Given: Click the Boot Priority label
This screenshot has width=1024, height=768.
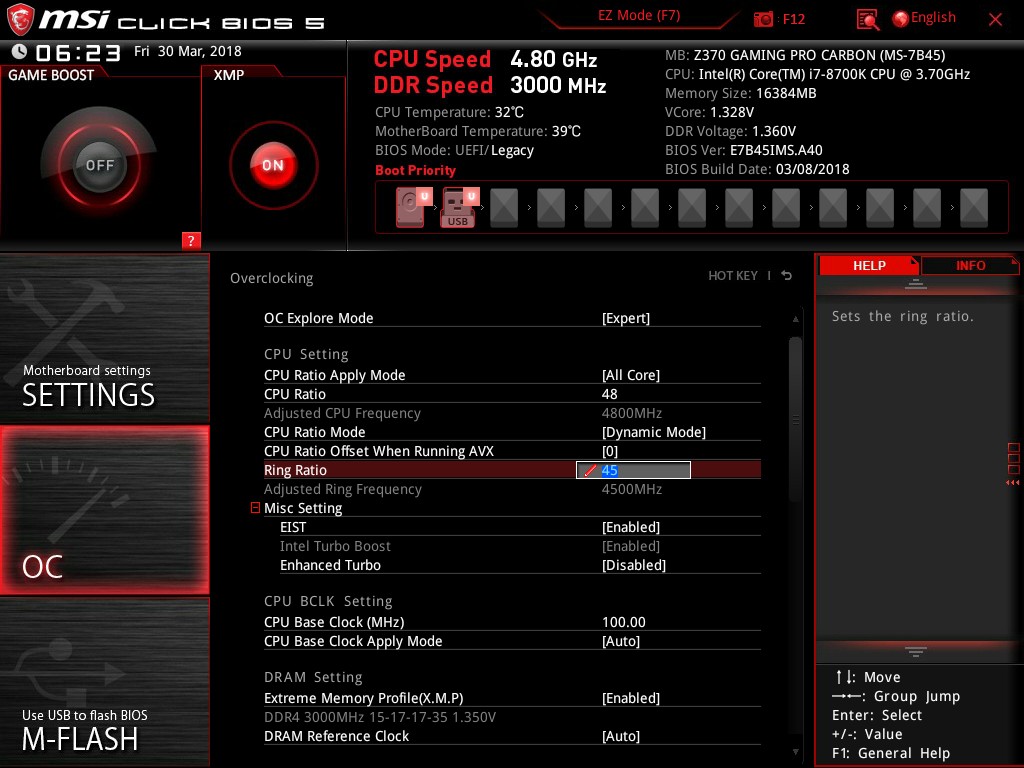Looking at the screenshot, I should click(415, 170).
